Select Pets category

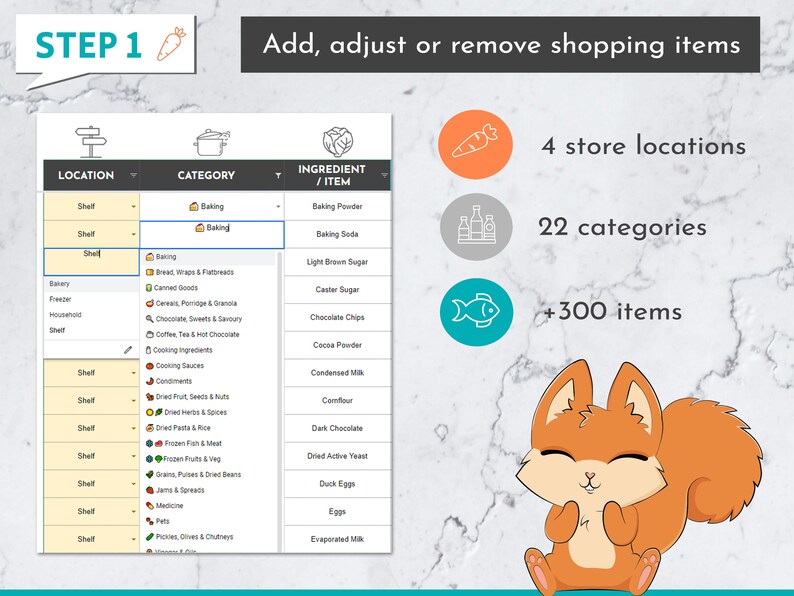point(209,521)
